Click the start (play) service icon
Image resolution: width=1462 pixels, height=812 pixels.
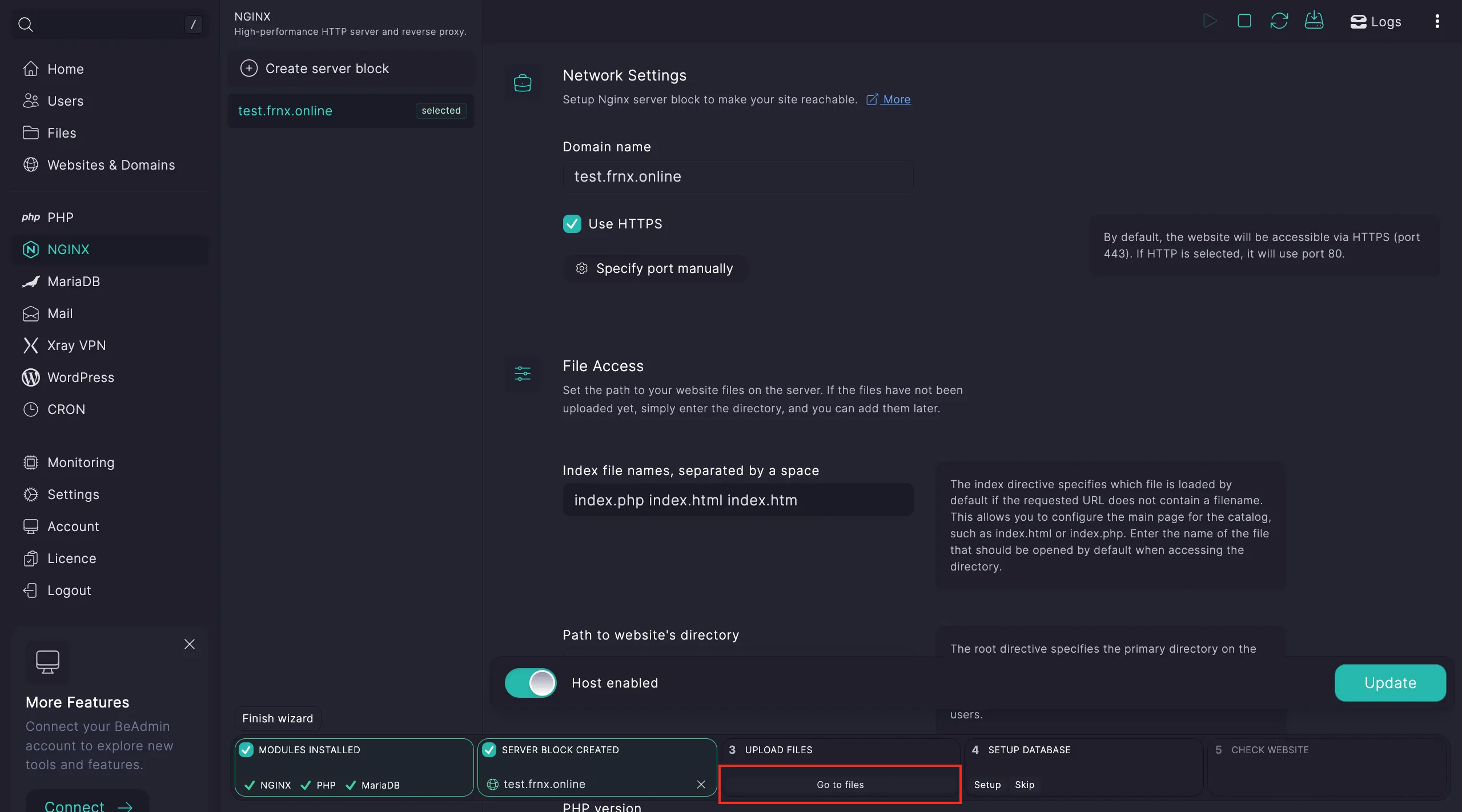point(1210,21)
